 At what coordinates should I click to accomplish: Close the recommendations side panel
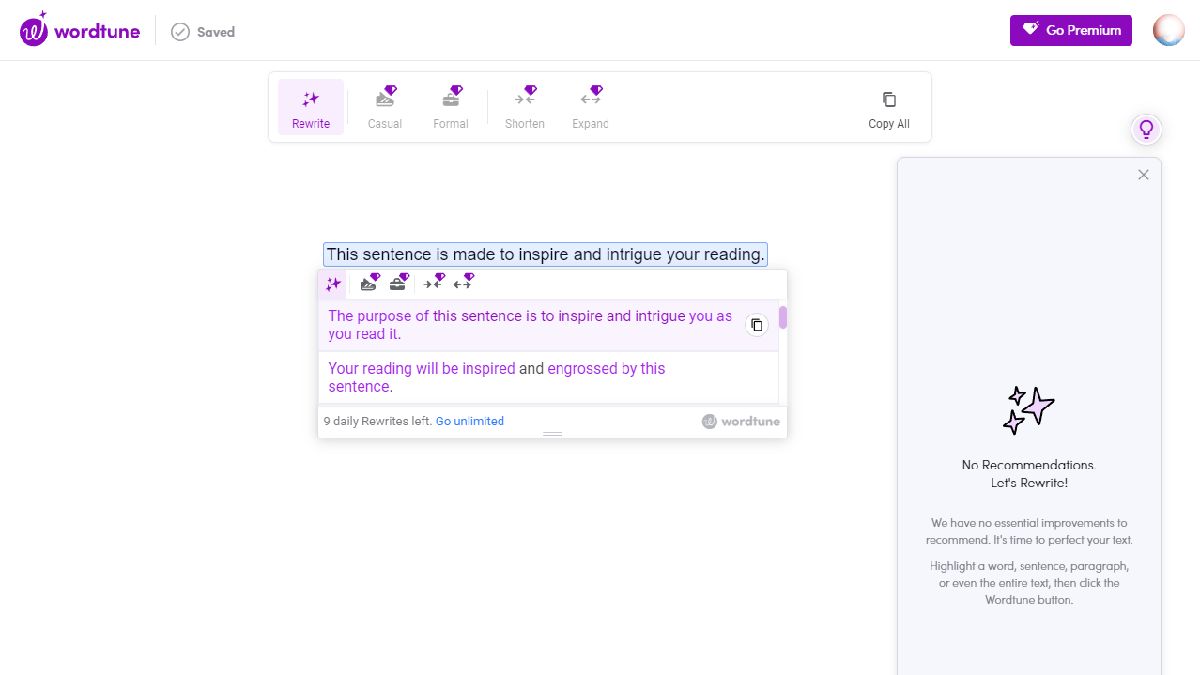point(1143,175)
